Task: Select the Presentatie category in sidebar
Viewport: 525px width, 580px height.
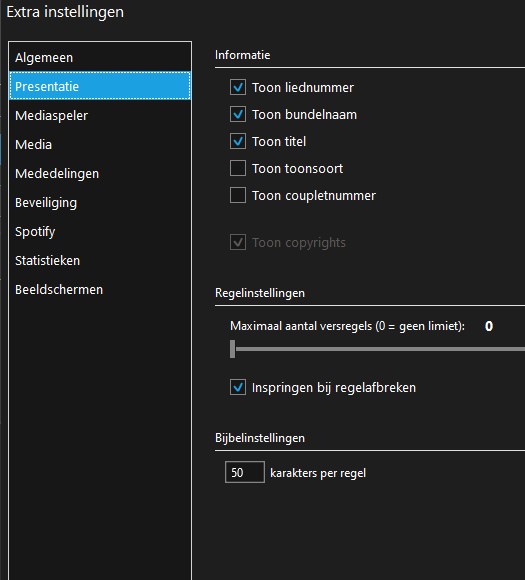Action: (100, 86)
